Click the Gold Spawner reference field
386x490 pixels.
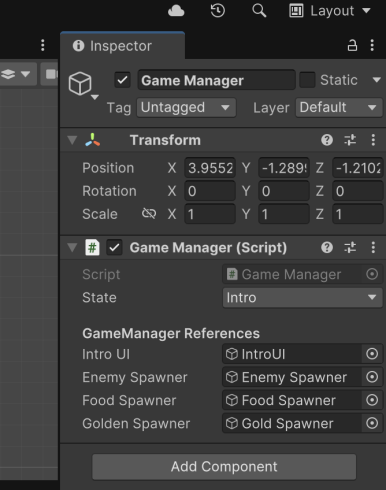coord(292,423)
